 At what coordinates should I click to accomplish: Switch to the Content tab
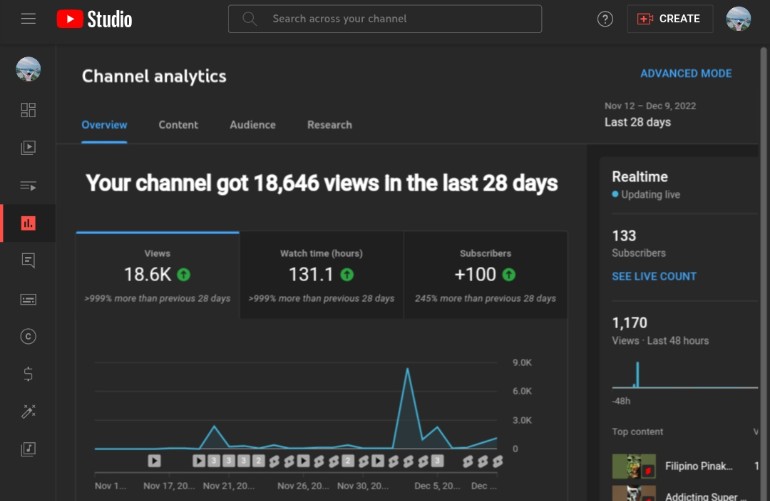pyautogui.click(x=178, y=125)
